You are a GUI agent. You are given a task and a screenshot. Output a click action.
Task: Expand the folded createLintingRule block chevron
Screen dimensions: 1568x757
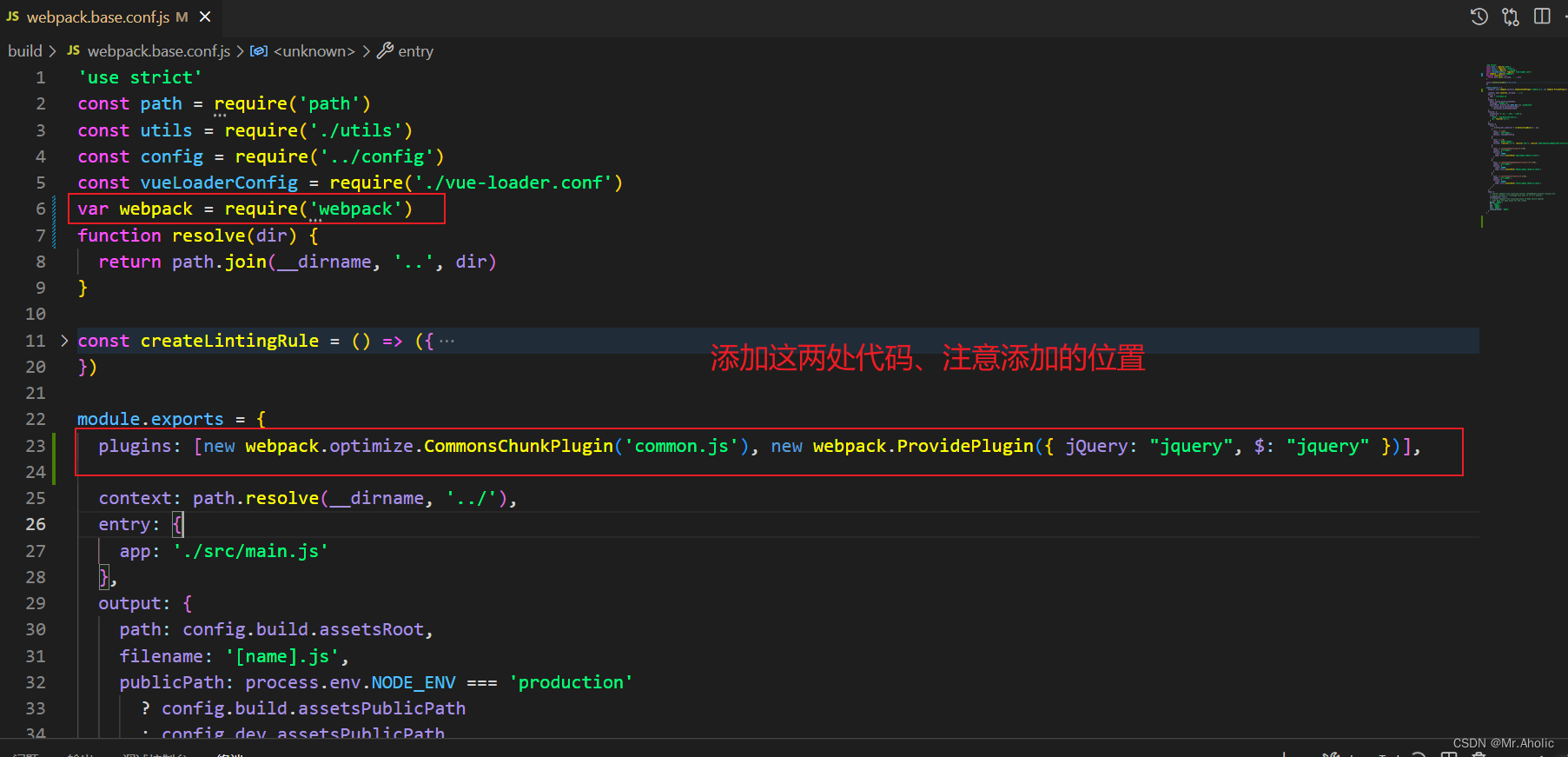pyautogui.click(x=64, y=341)
